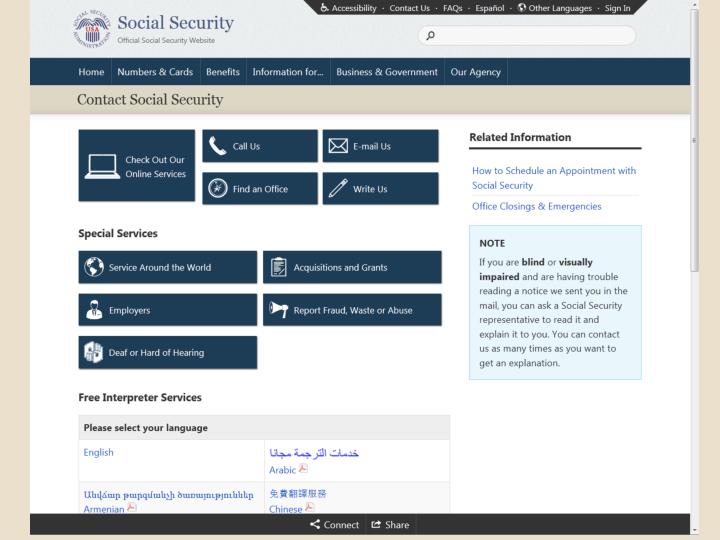Screen dimensions: 720x540
Task: Click the Call Us button label
Action: [x=246, y=146]
